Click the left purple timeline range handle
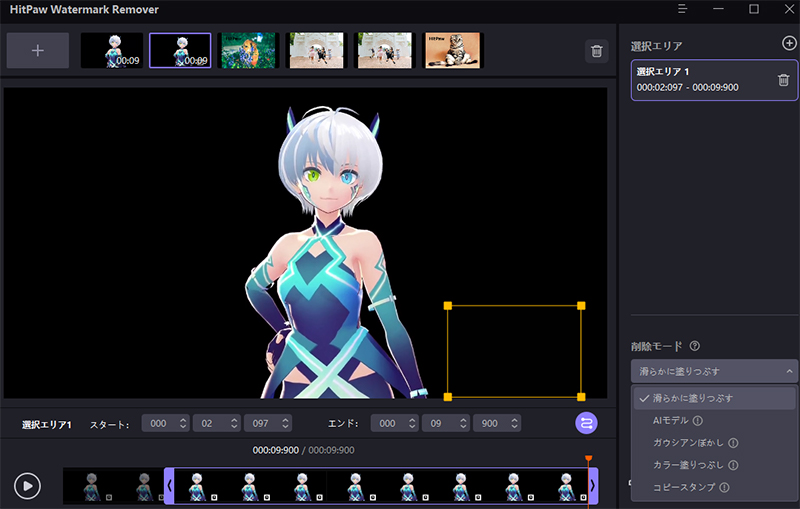 tap(169, 486)
